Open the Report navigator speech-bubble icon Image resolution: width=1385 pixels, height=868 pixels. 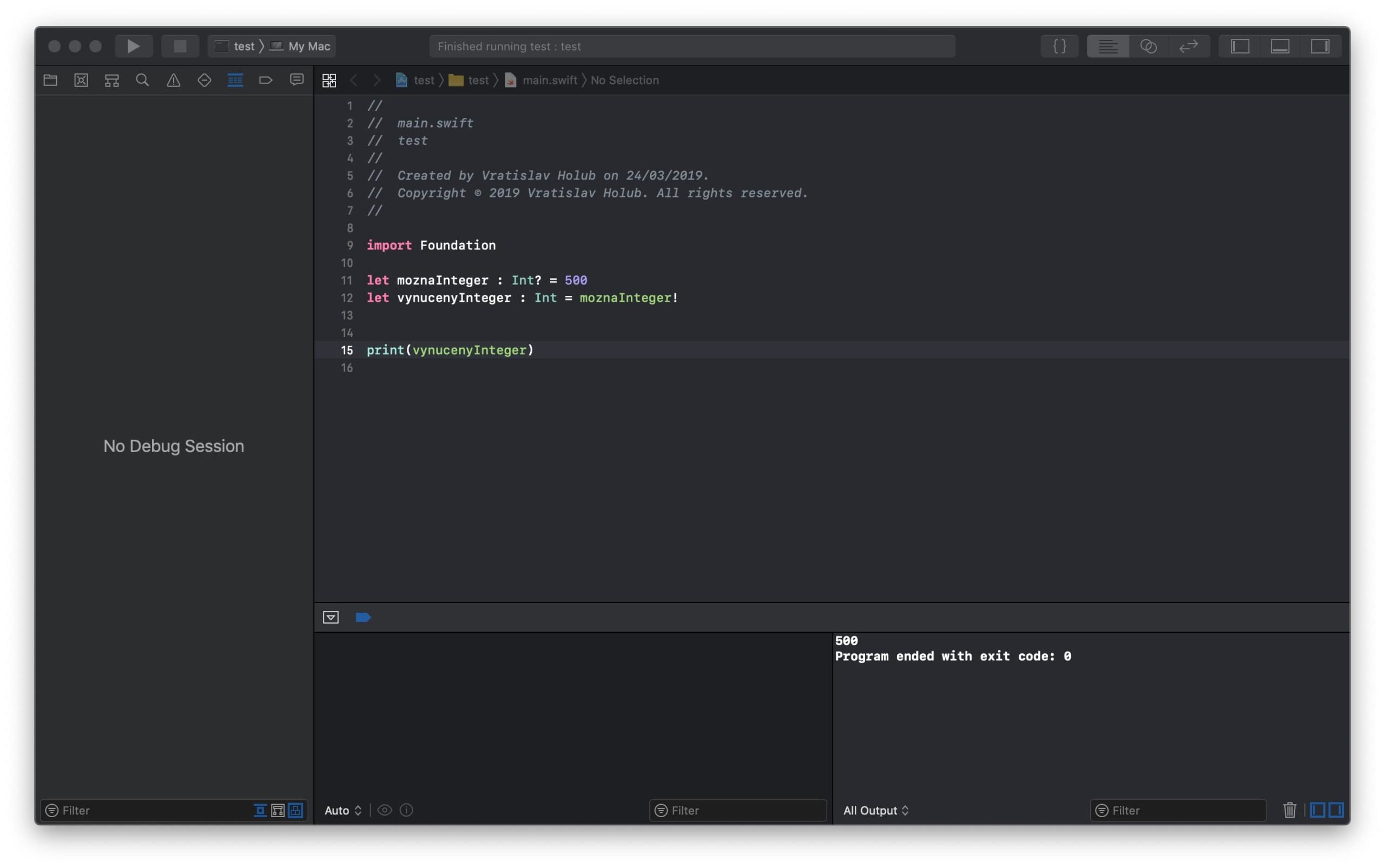pos(296,81)
